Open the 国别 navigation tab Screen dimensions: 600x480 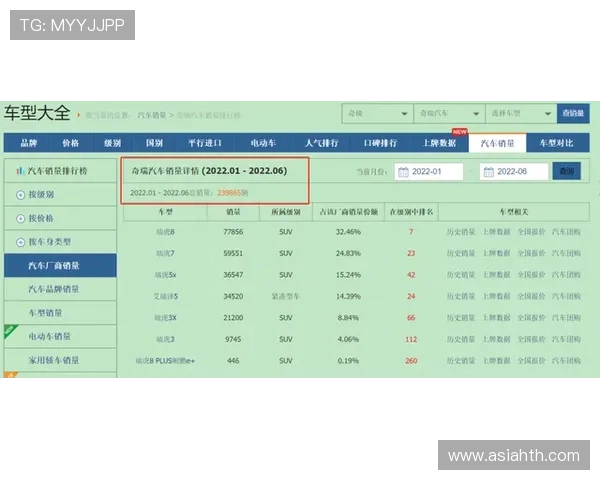click(154, 143)
